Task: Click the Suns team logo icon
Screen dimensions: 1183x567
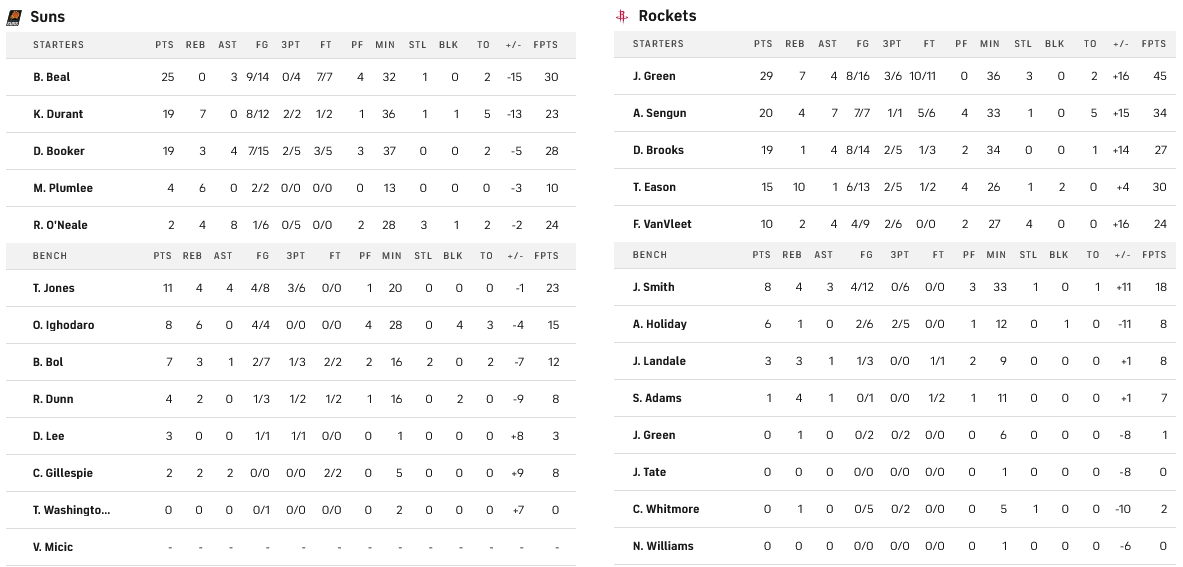Action: (x=14, y=17)
